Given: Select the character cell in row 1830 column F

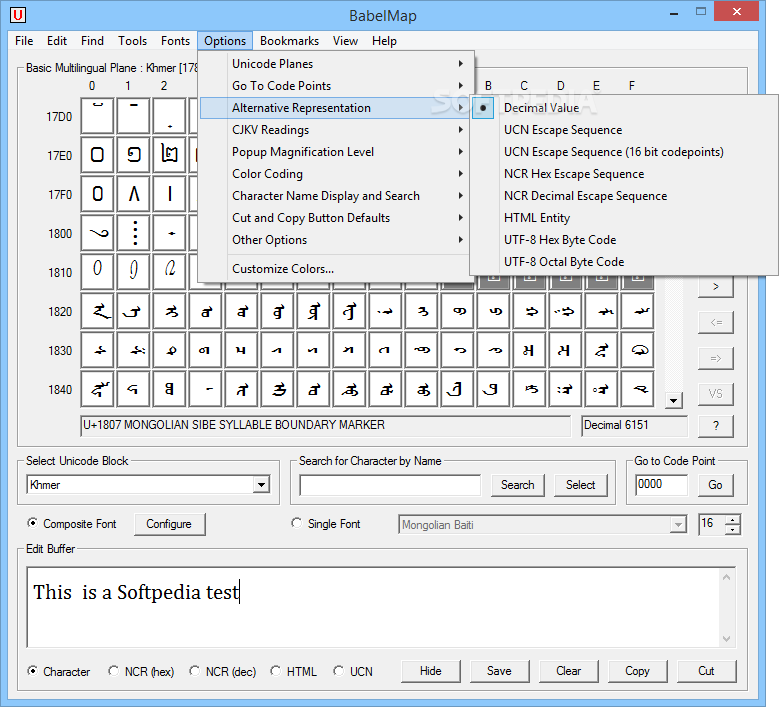Looking at the screenshot, I should (x=637, y=350).
